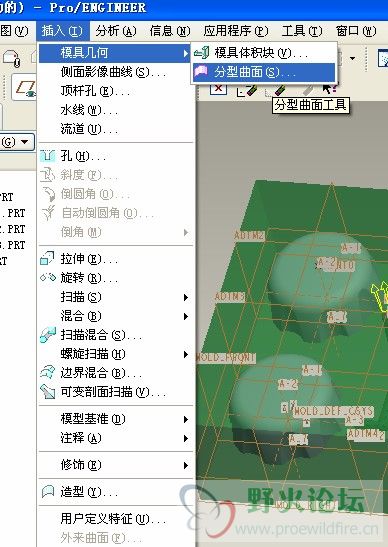
Task: Expand the 扫描(S) sweep submenu arrow
Action: 186,297
